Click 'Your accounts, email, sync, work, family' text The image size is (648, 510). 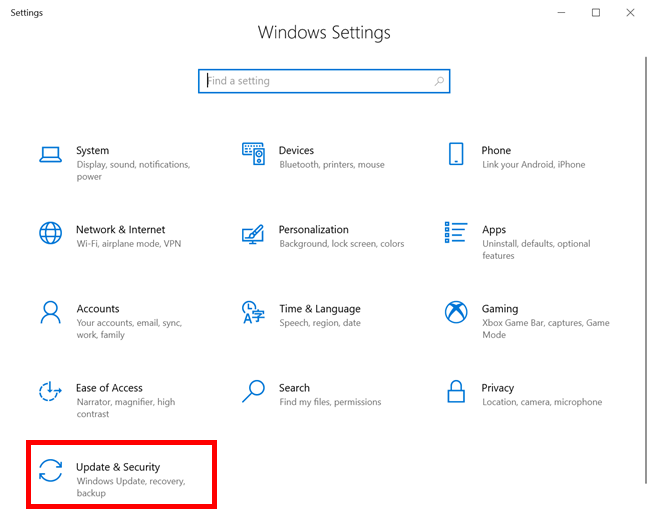click(129, 329)
